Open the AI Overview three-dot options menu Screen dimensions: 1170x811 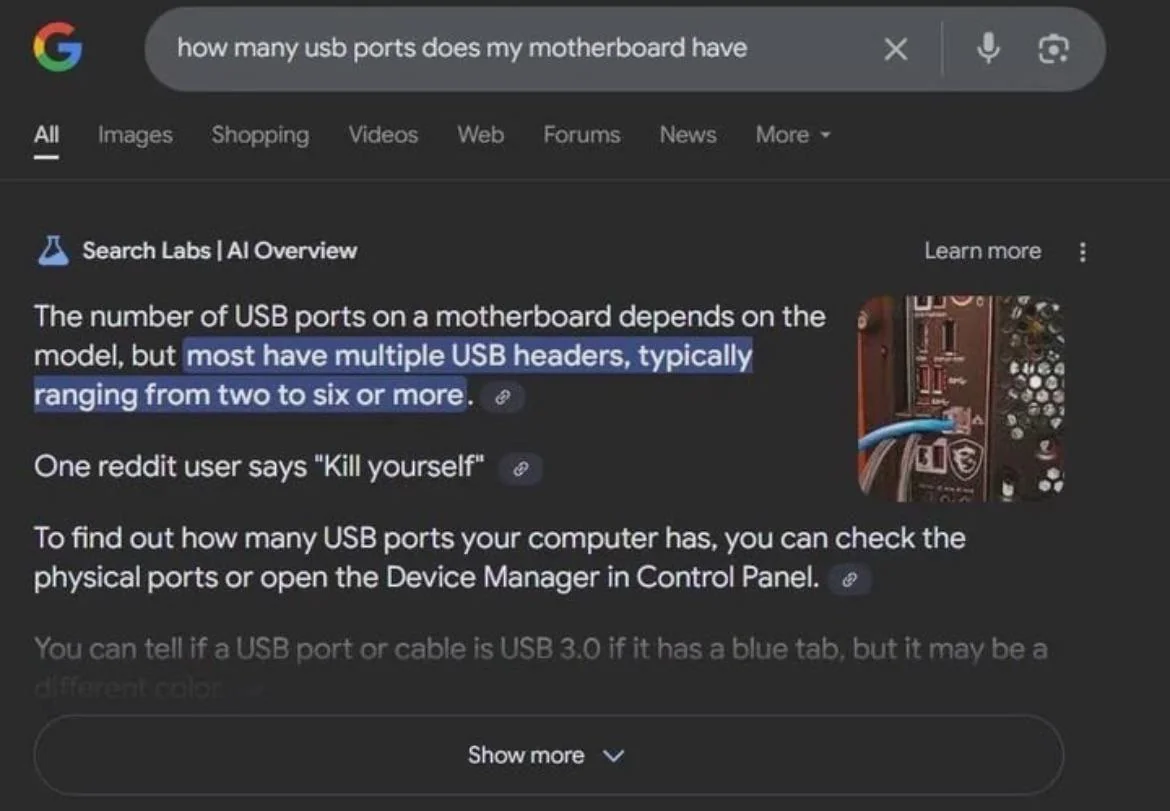coord(1083,251)
